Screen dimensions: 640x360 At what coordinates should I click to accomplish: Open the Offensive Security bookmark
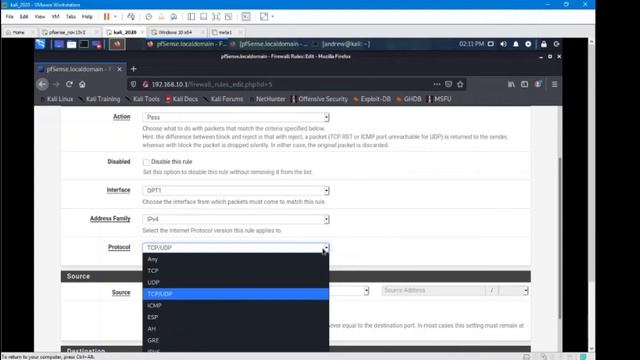319,99
